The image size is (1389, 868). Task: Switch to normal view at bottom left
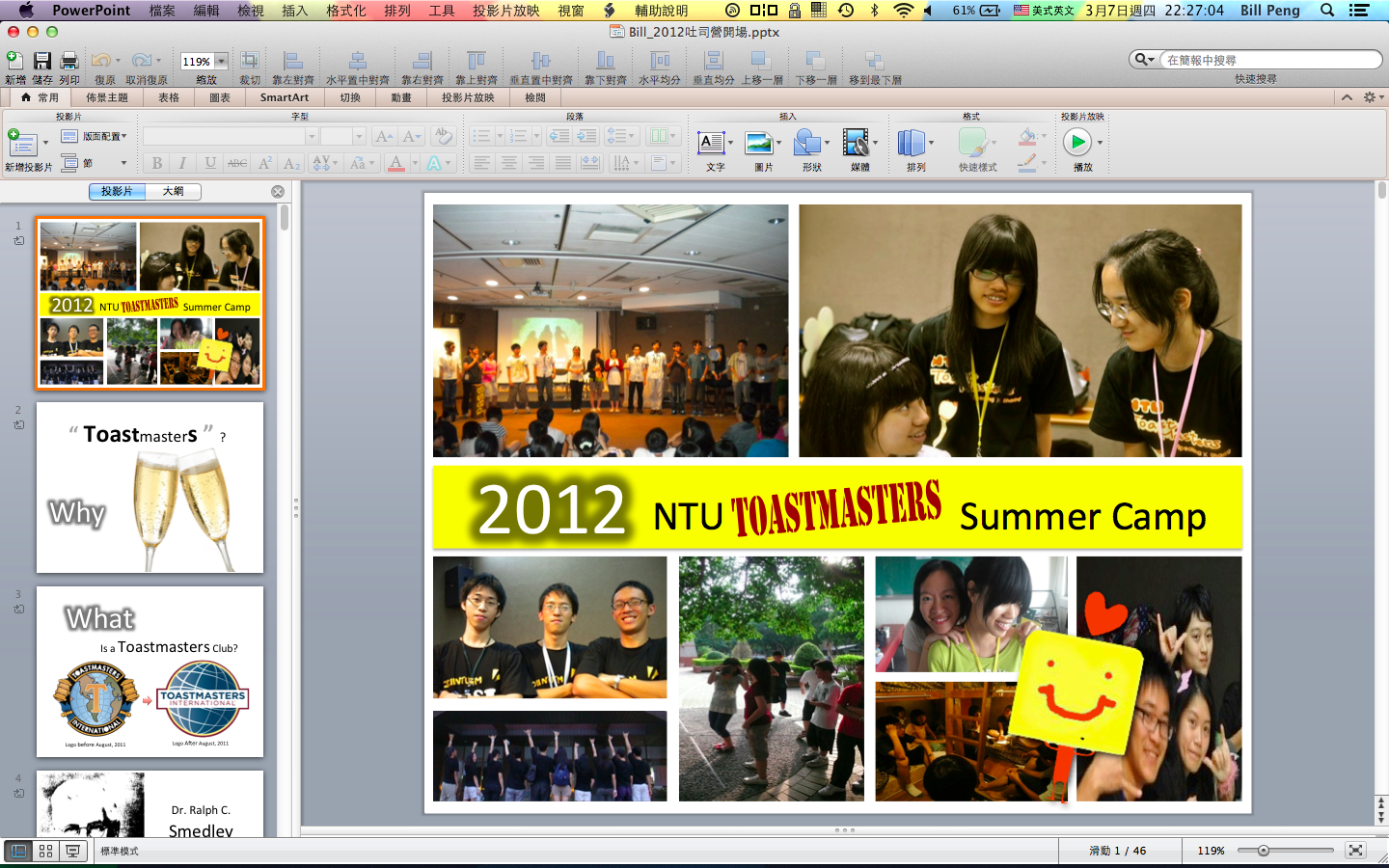point(18,851)
